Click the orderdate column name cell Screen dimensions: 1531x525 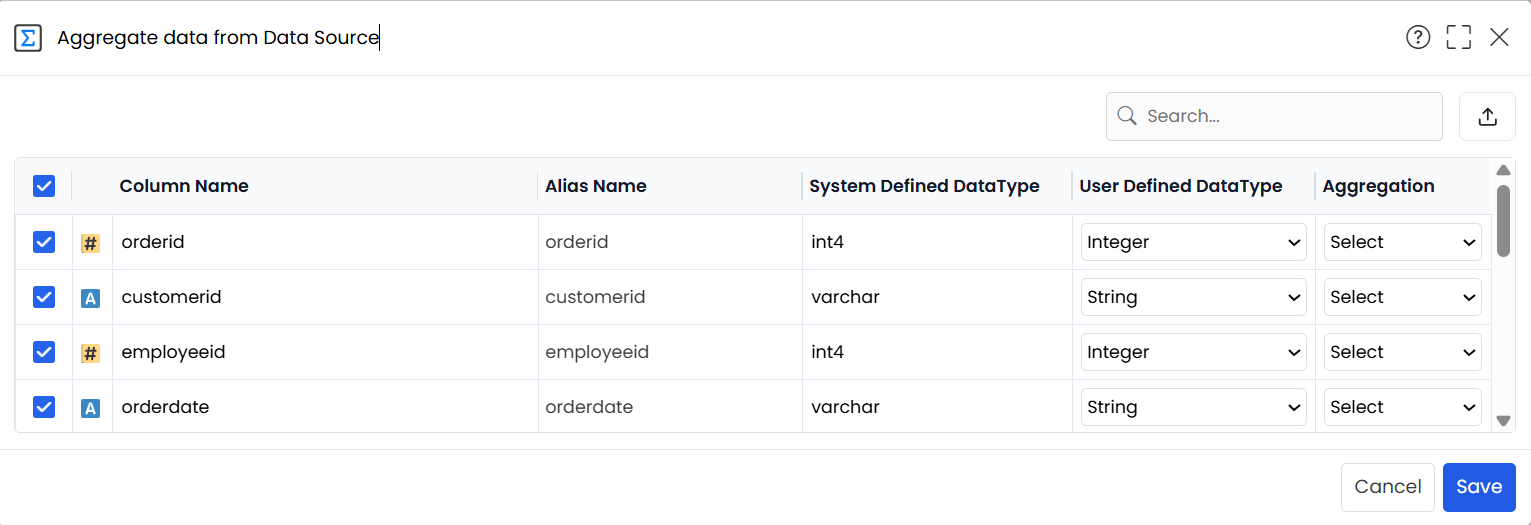click(x=325, y=407)
